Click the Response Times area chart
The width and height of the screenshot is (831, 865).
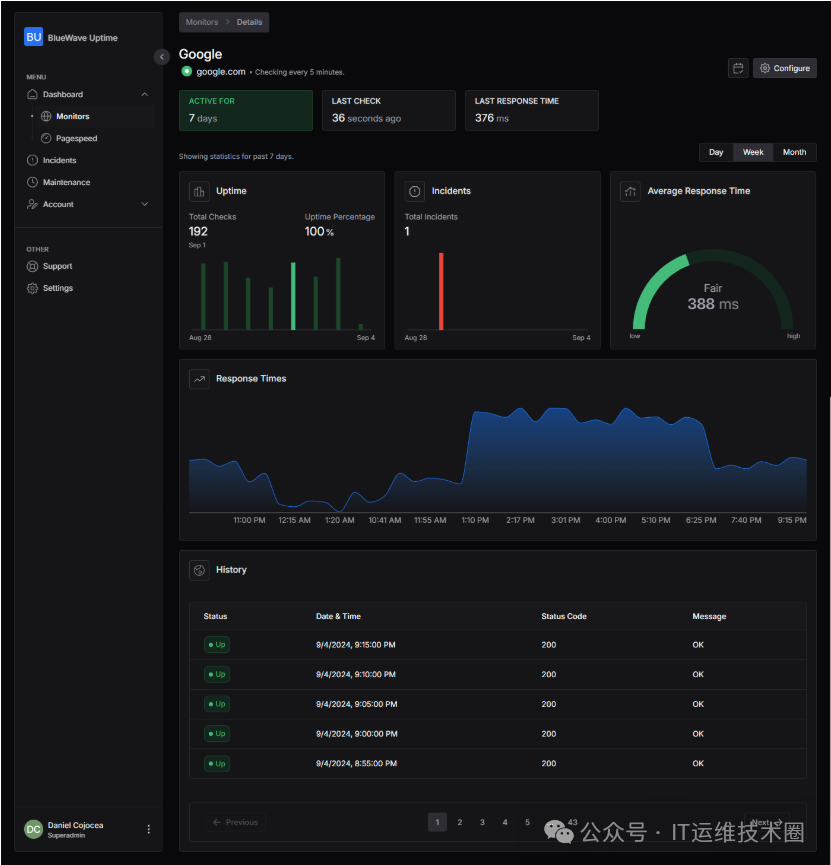pos(498,460)
